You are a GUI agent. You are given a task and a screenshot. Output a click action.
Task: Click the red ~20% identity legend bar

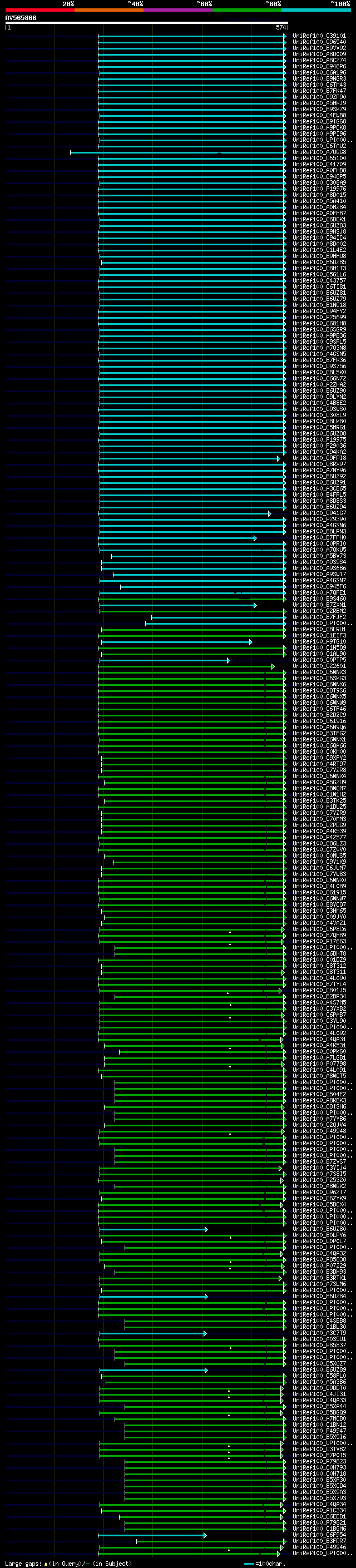pyautogui.click(x=39, y=10)
